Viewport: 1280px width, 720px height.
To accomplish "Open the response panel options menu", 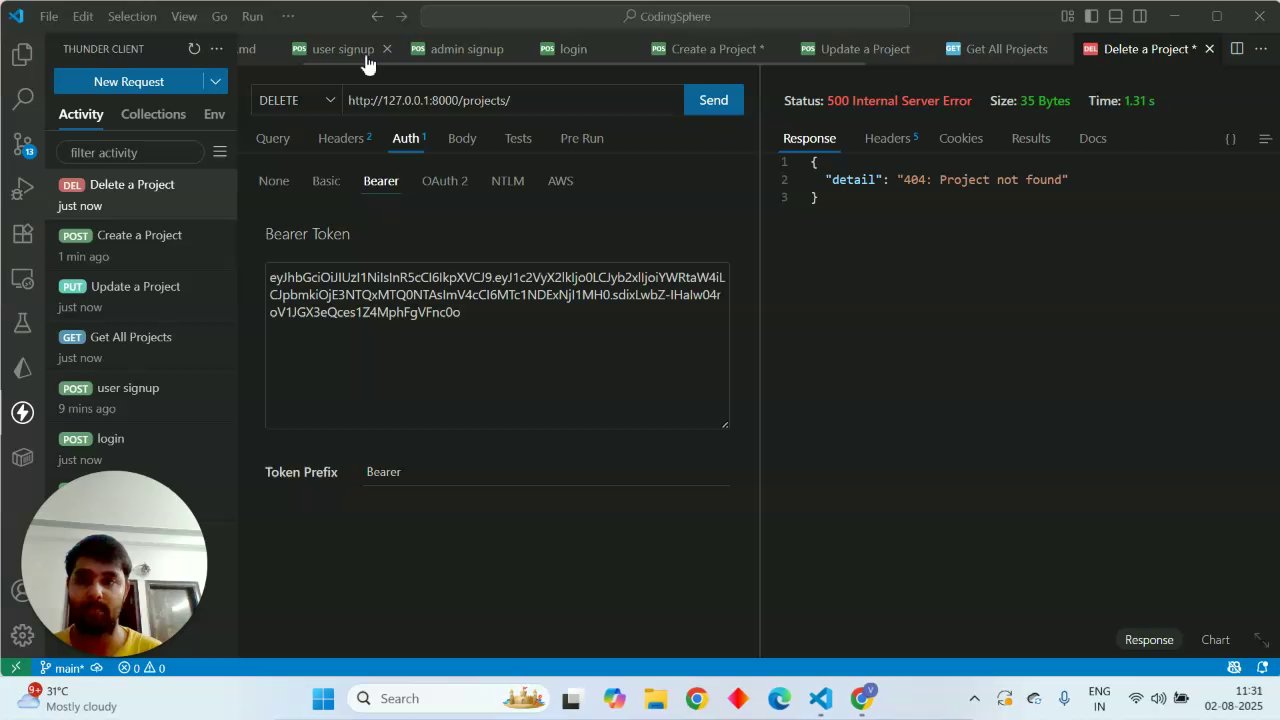I will (1265, 139).
